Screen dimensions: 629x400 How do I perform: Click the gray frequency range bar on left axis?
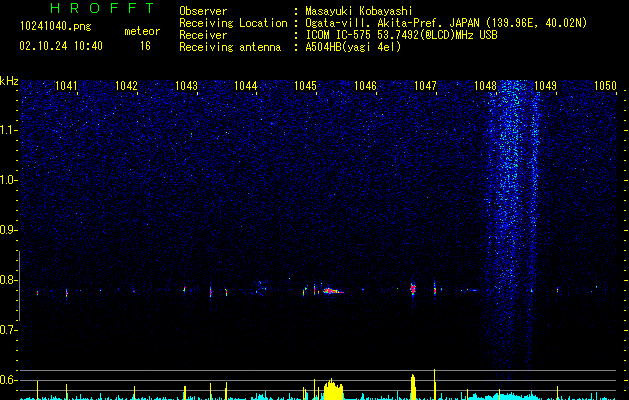click(x=20, y=286)
